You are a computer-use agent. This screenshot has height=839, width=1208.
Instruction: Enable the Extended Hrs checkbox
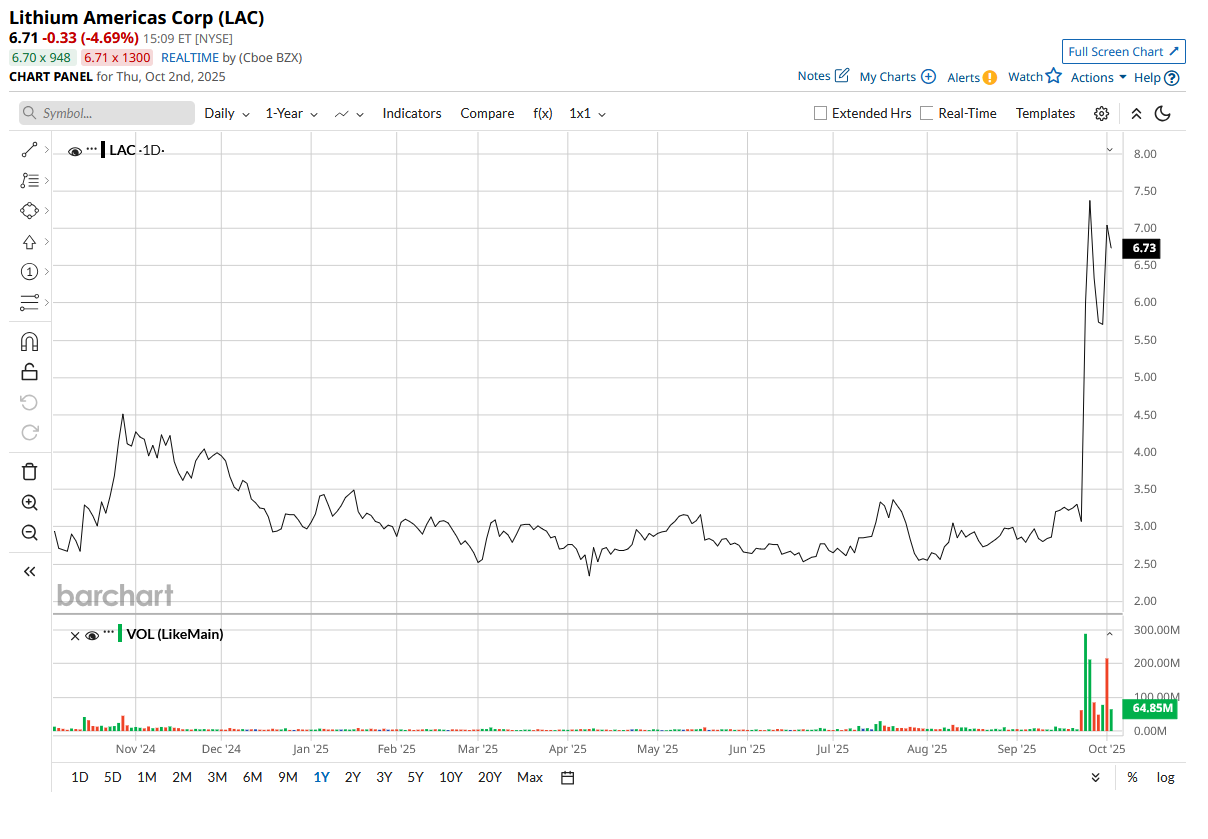point(821,113)
